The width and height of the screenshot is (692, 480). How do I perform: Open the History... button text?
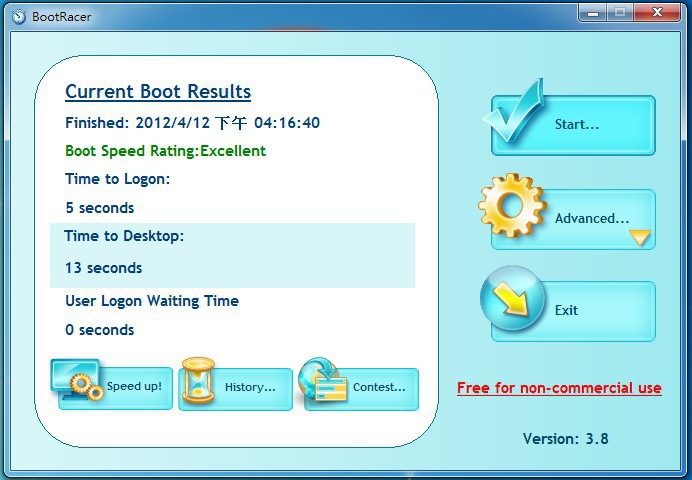coord(250,387)
